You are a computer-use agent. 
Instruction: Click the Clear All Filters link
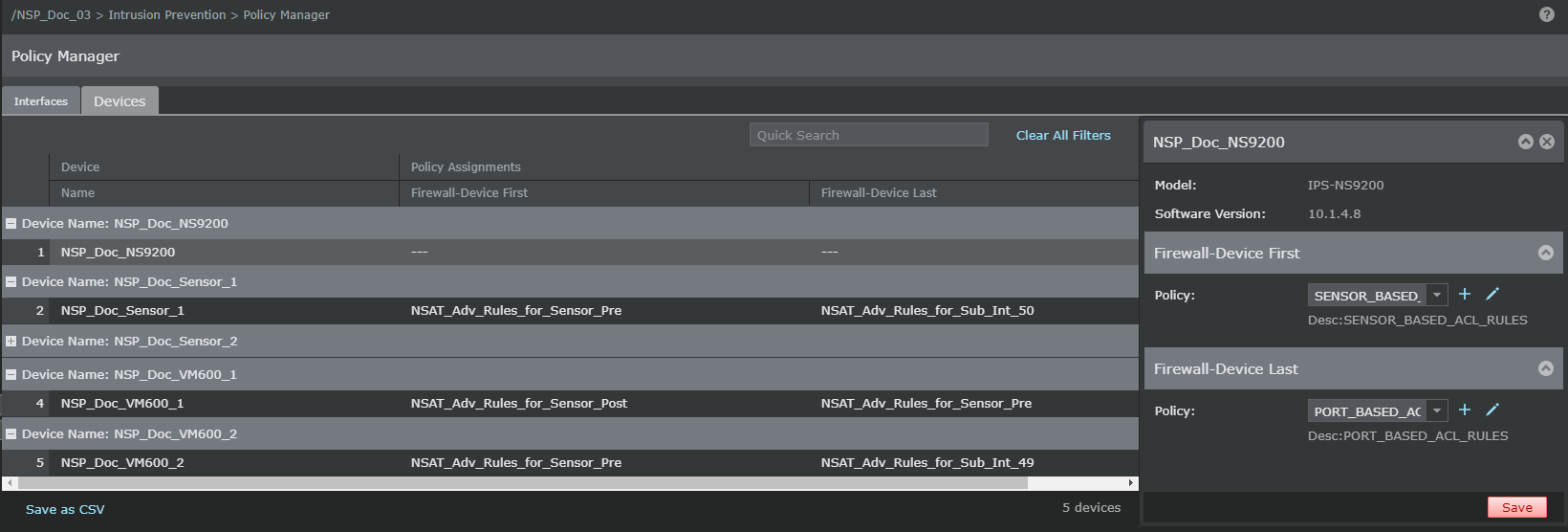coord(1063,135)
